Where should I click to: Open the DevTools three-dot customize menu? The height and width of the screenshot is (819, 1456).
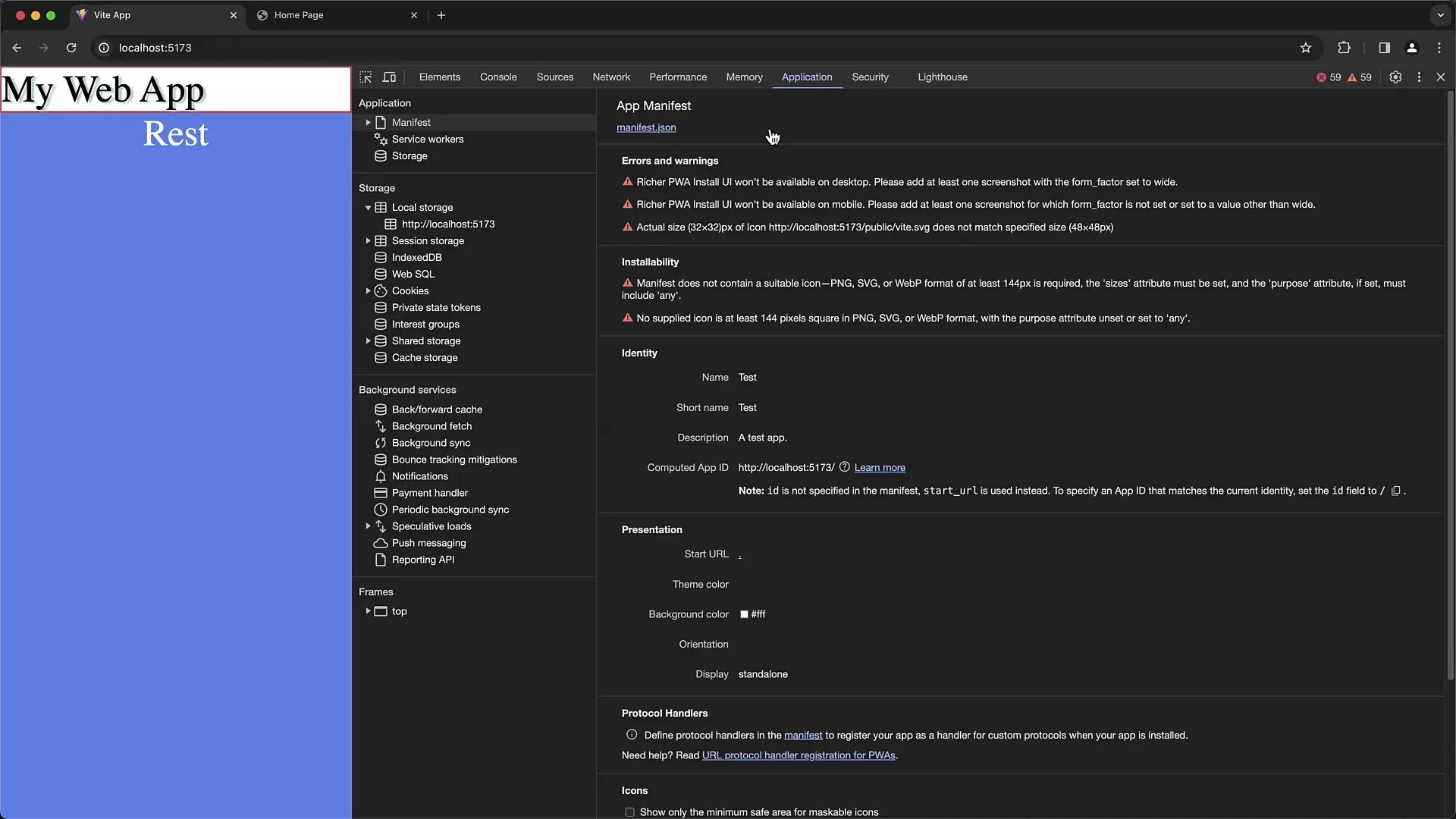[1419, 77]
